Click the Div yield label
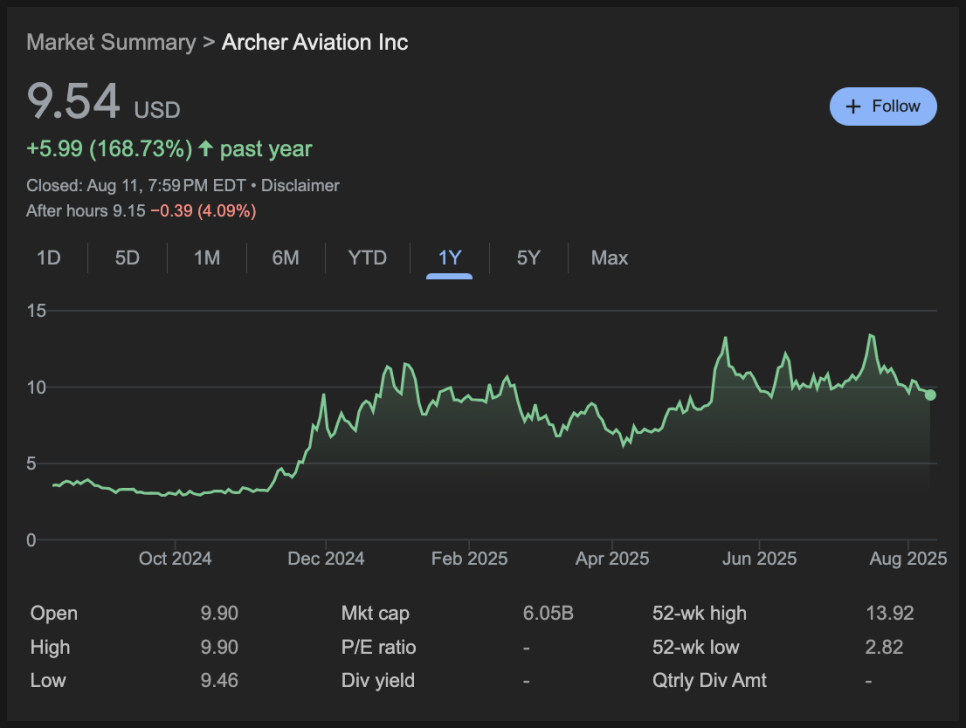 (378, 681)
